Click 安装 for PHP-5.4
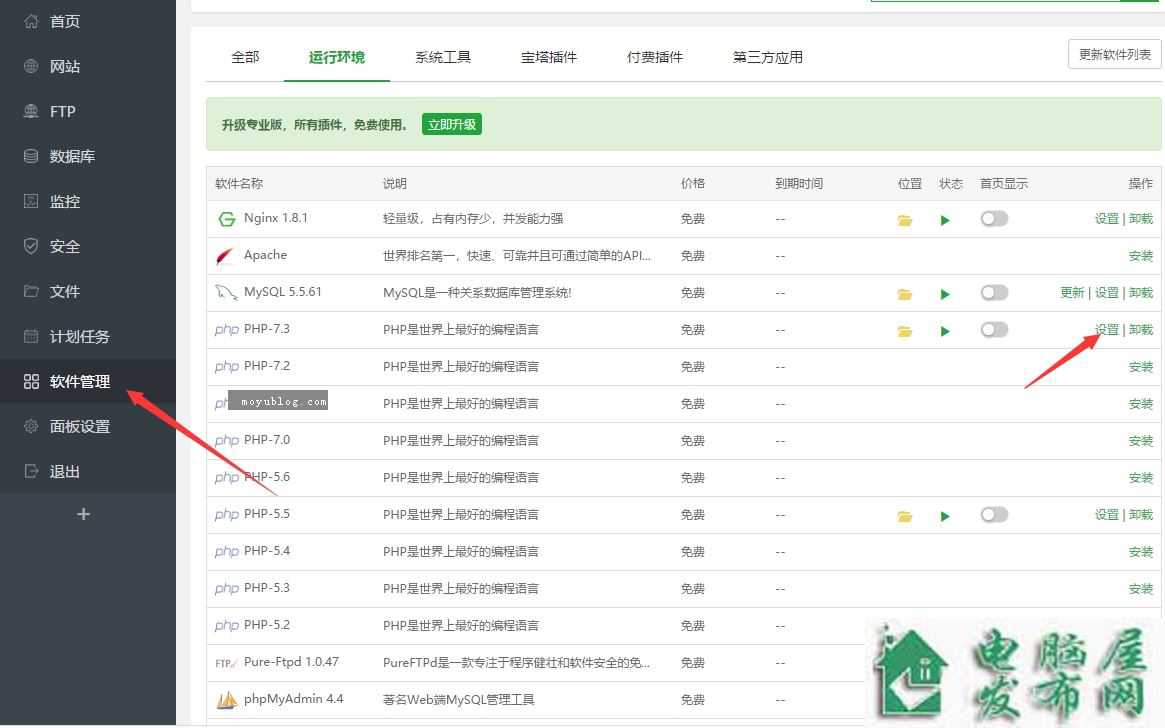 1140,551
